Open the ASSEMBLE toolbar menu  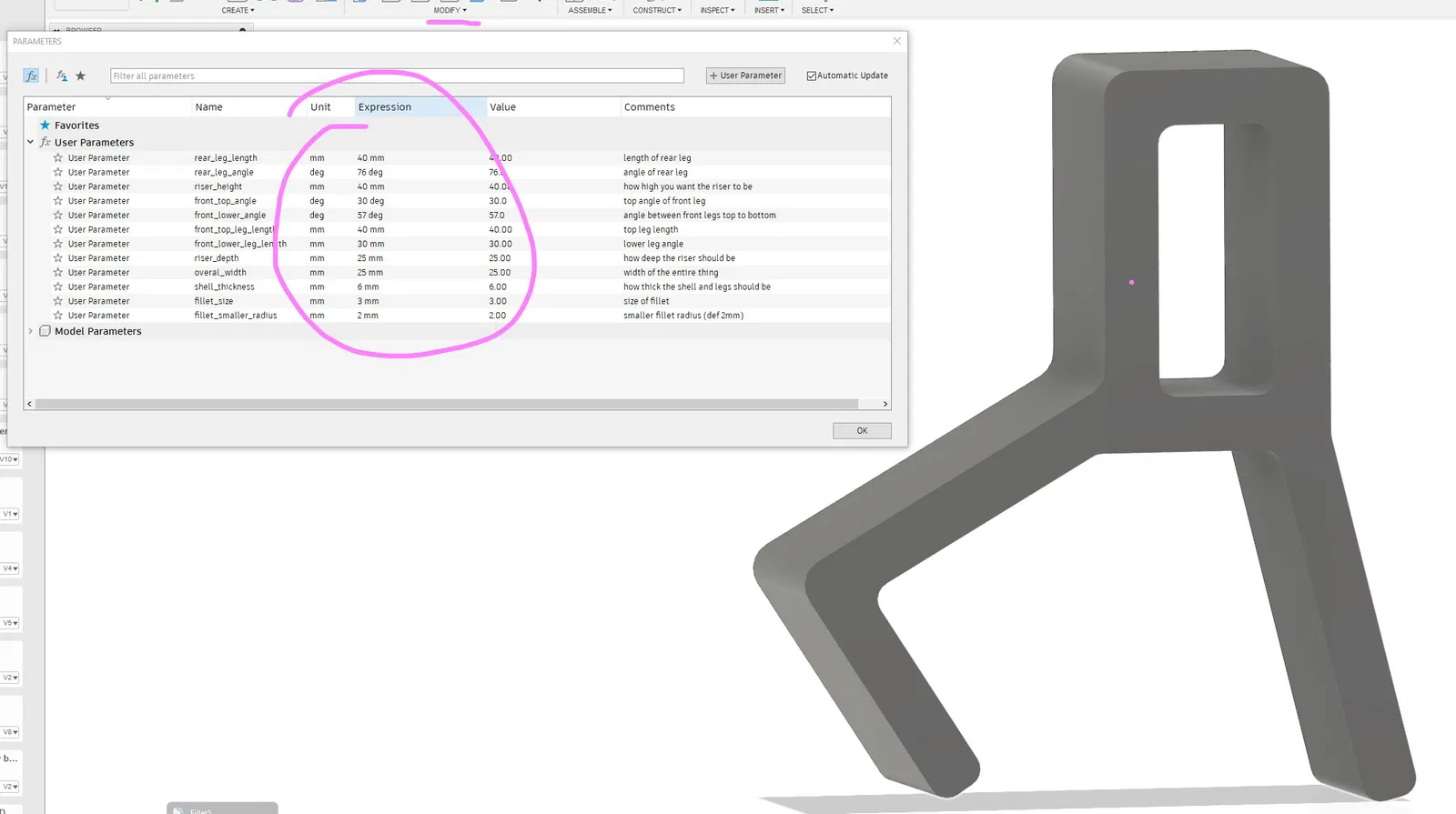pos(590,10)
